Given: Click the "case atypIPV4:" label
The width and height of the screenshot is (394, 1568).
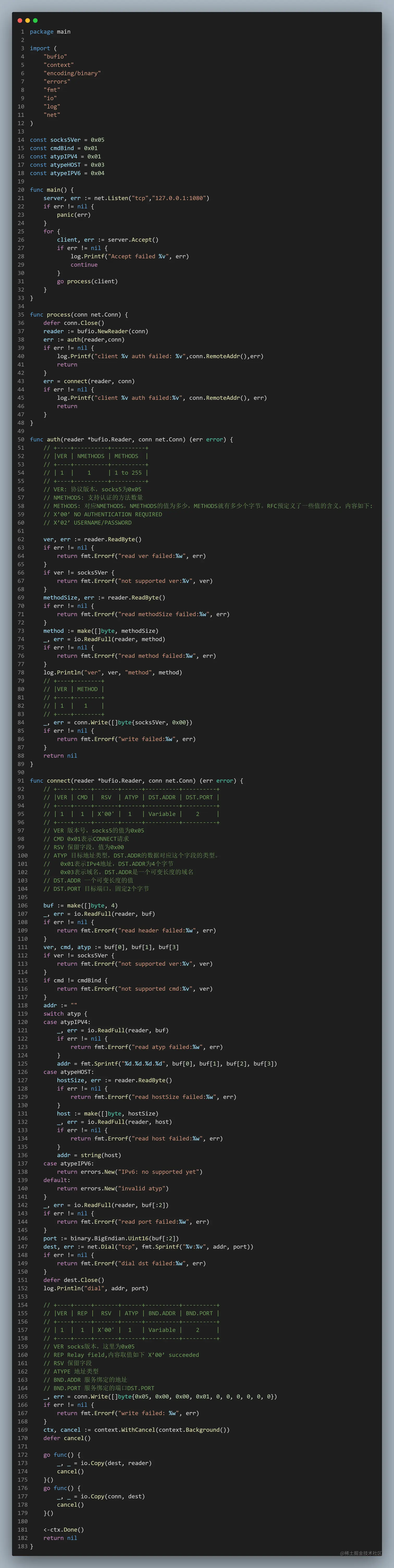Looking at the screenshot, I should (67, 1022).
